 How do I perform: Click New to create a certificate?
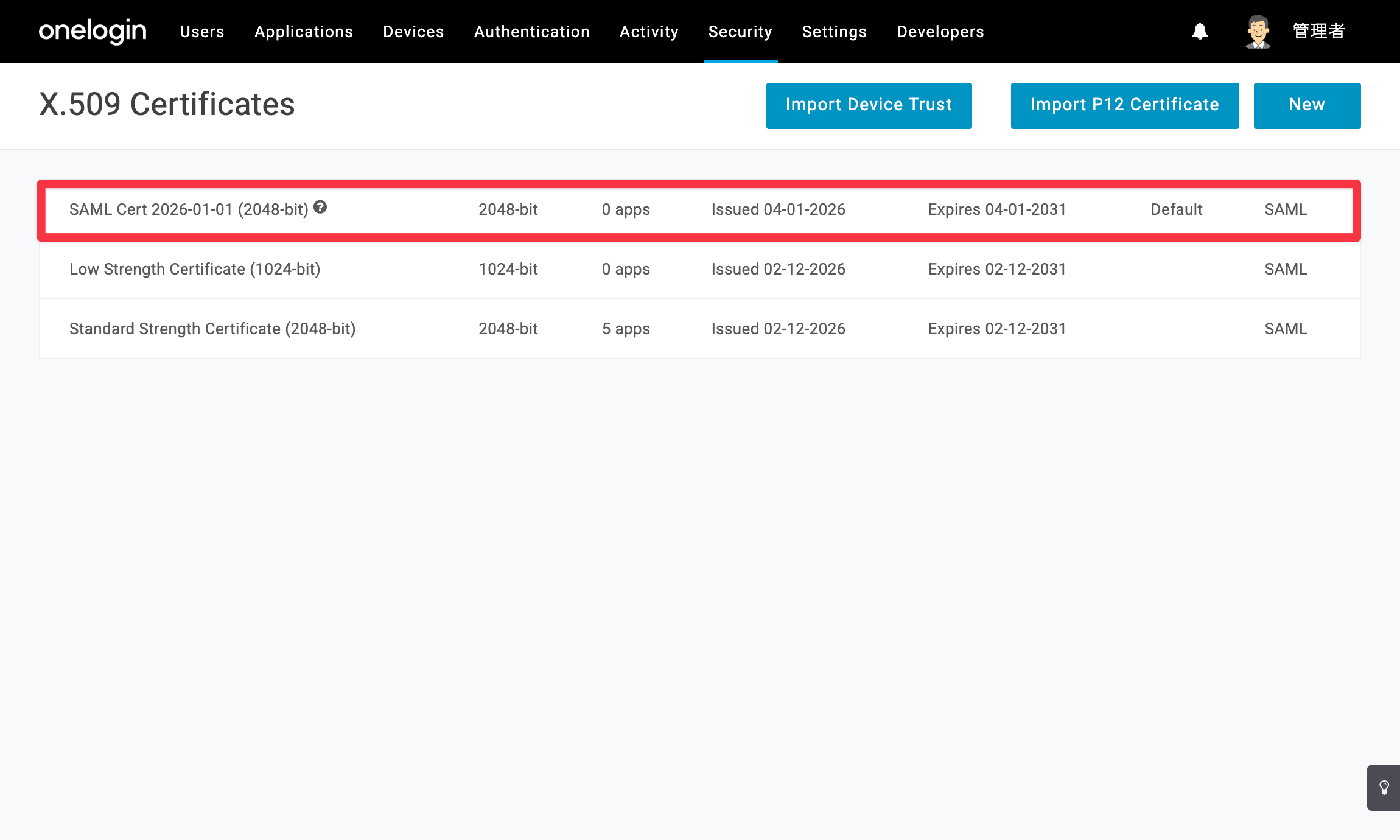(x=1307, y=105)
